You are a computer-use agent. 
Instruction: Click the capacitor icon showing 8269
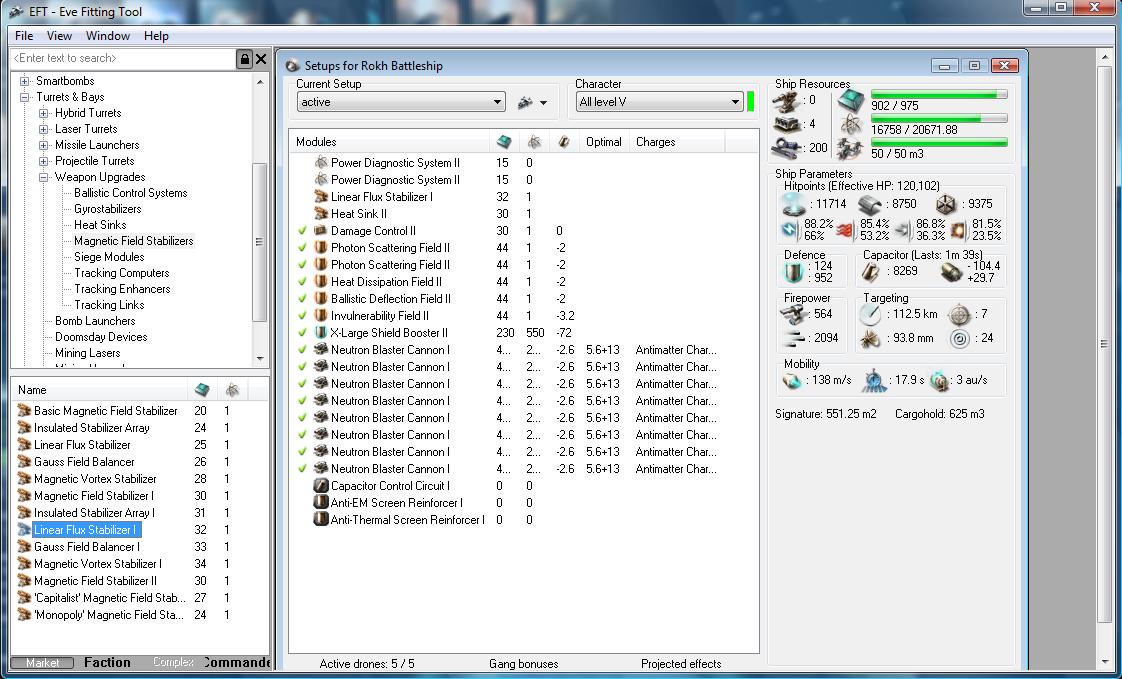pos(871,272)
